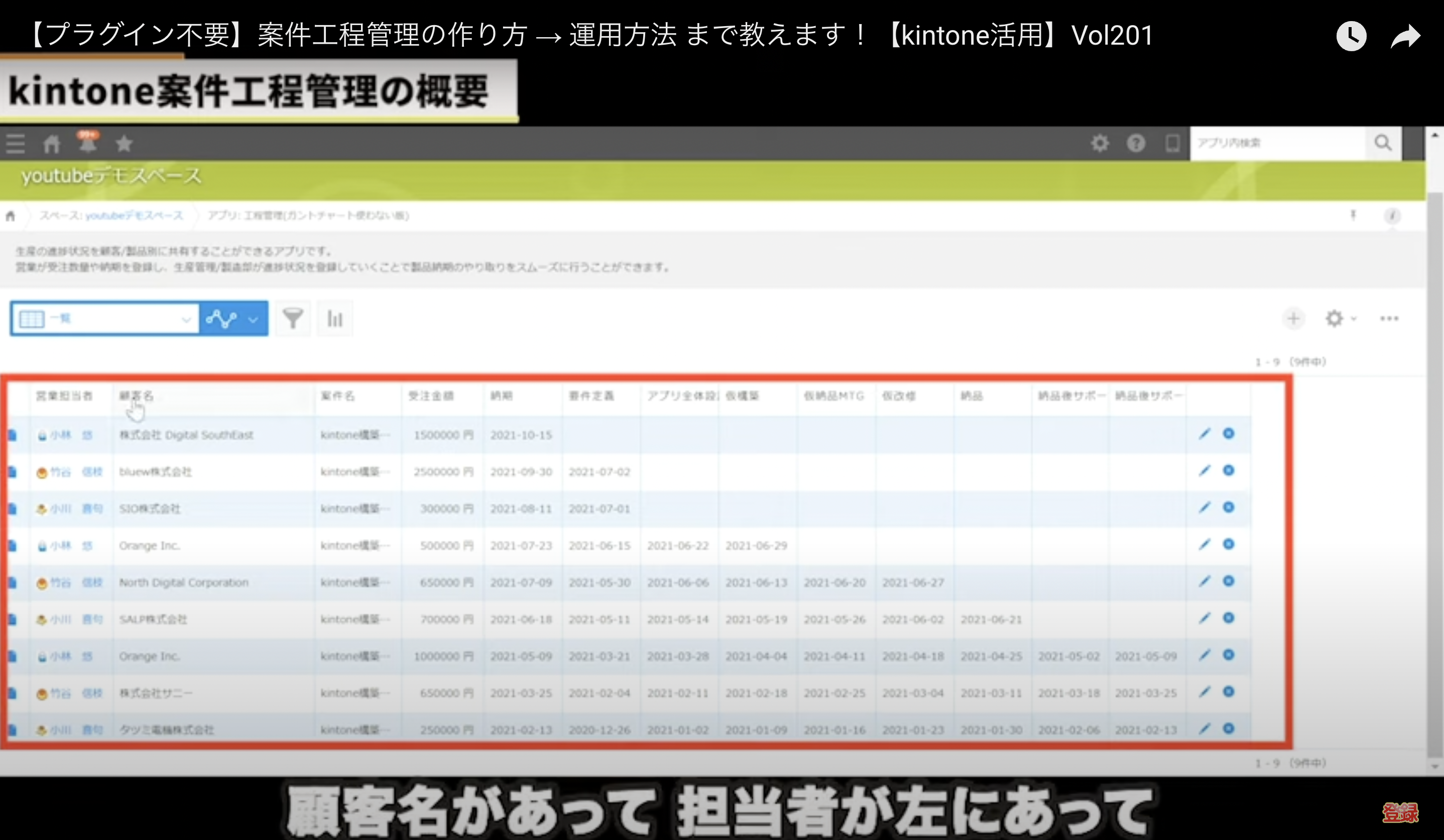Click the 顧客名 column header
The image size is (1444, 840).
pyautogui.click(x=137, y=396)
